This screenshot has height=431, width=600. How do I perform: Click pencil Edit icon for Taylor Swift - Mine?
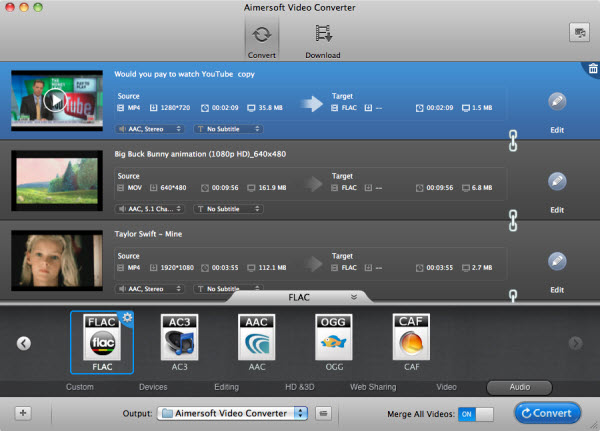[557, 261]
